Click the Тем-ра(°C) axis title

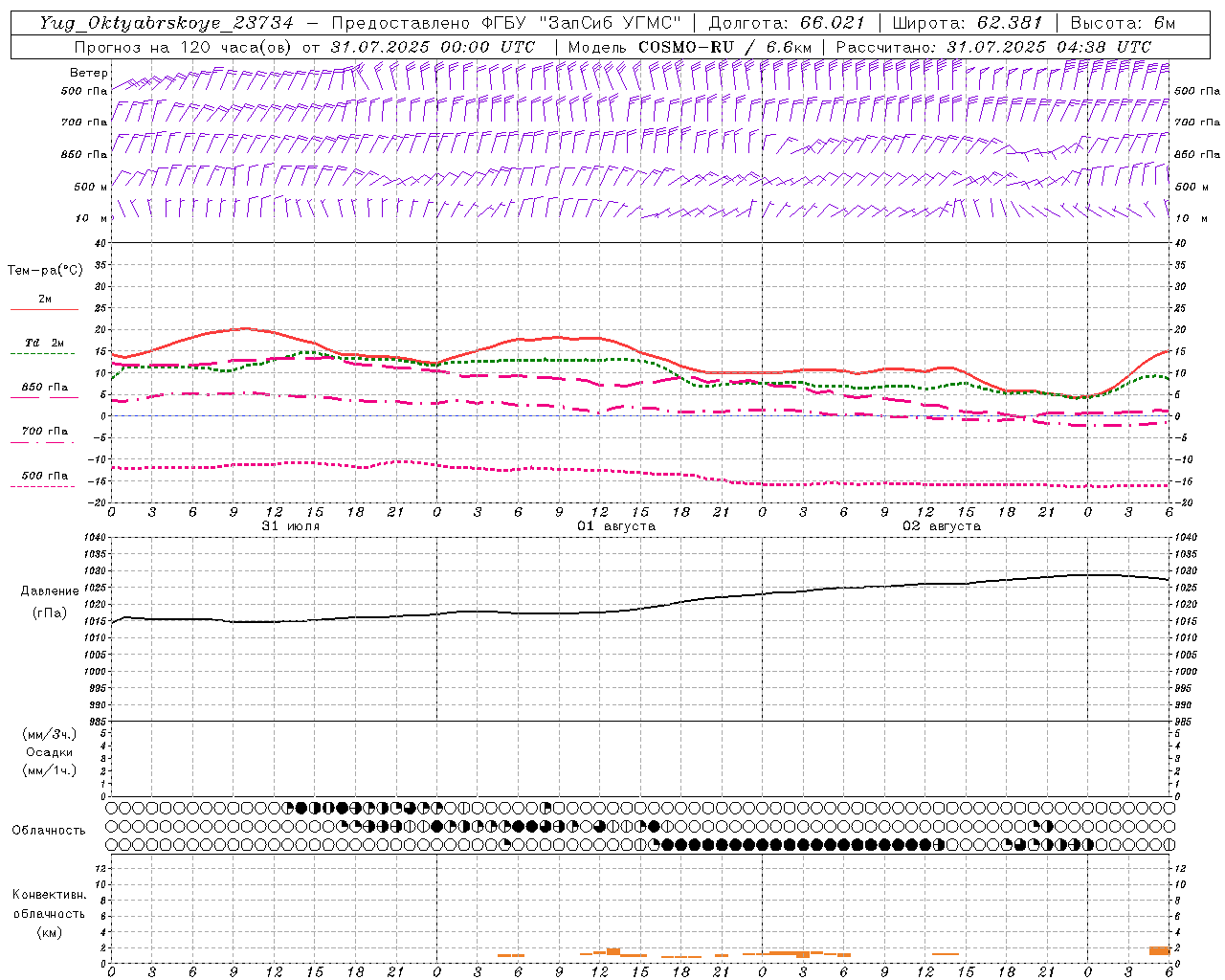45,271
